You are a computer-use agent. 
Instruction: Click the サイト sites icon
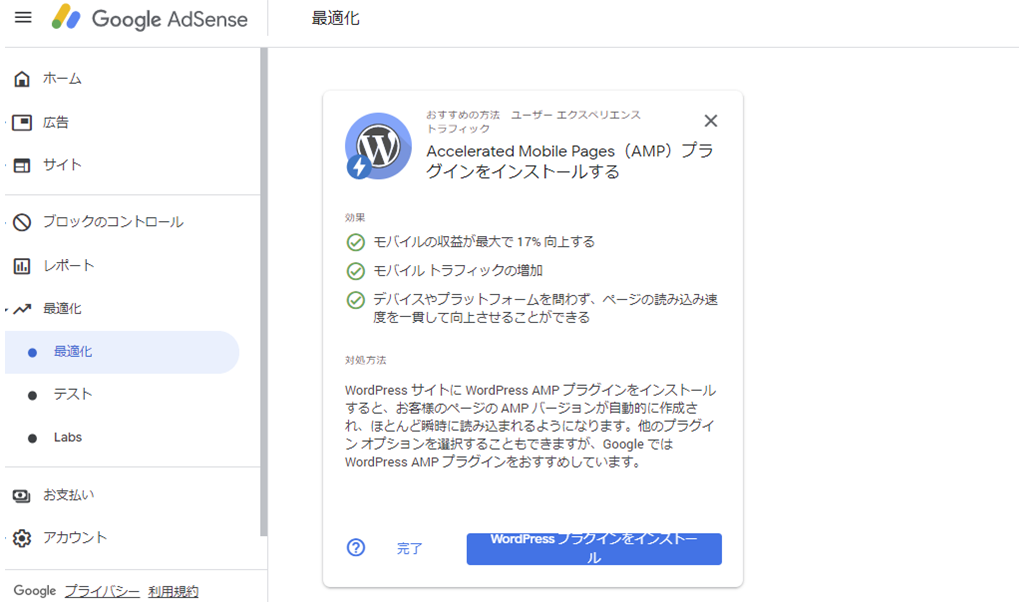click(21, 165)
